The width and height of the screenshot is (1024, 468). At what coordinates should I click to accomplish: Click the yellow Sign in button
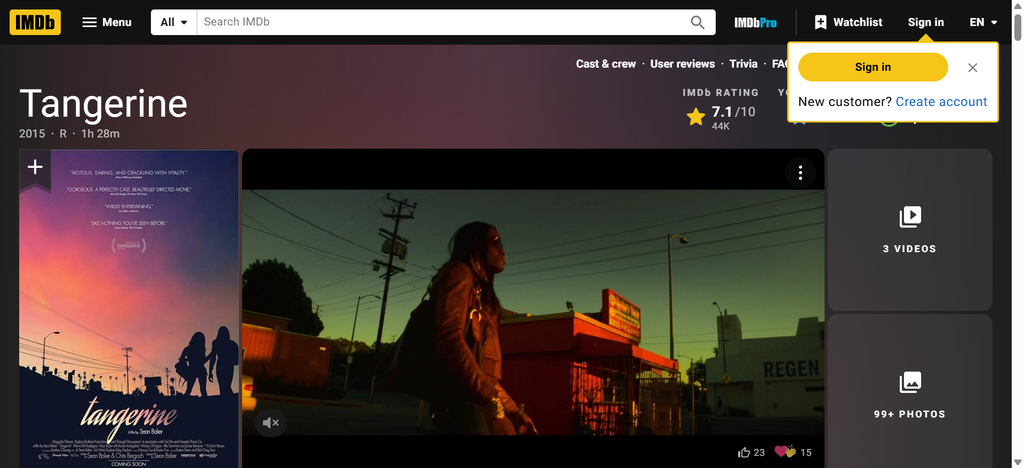pos(872,67)
